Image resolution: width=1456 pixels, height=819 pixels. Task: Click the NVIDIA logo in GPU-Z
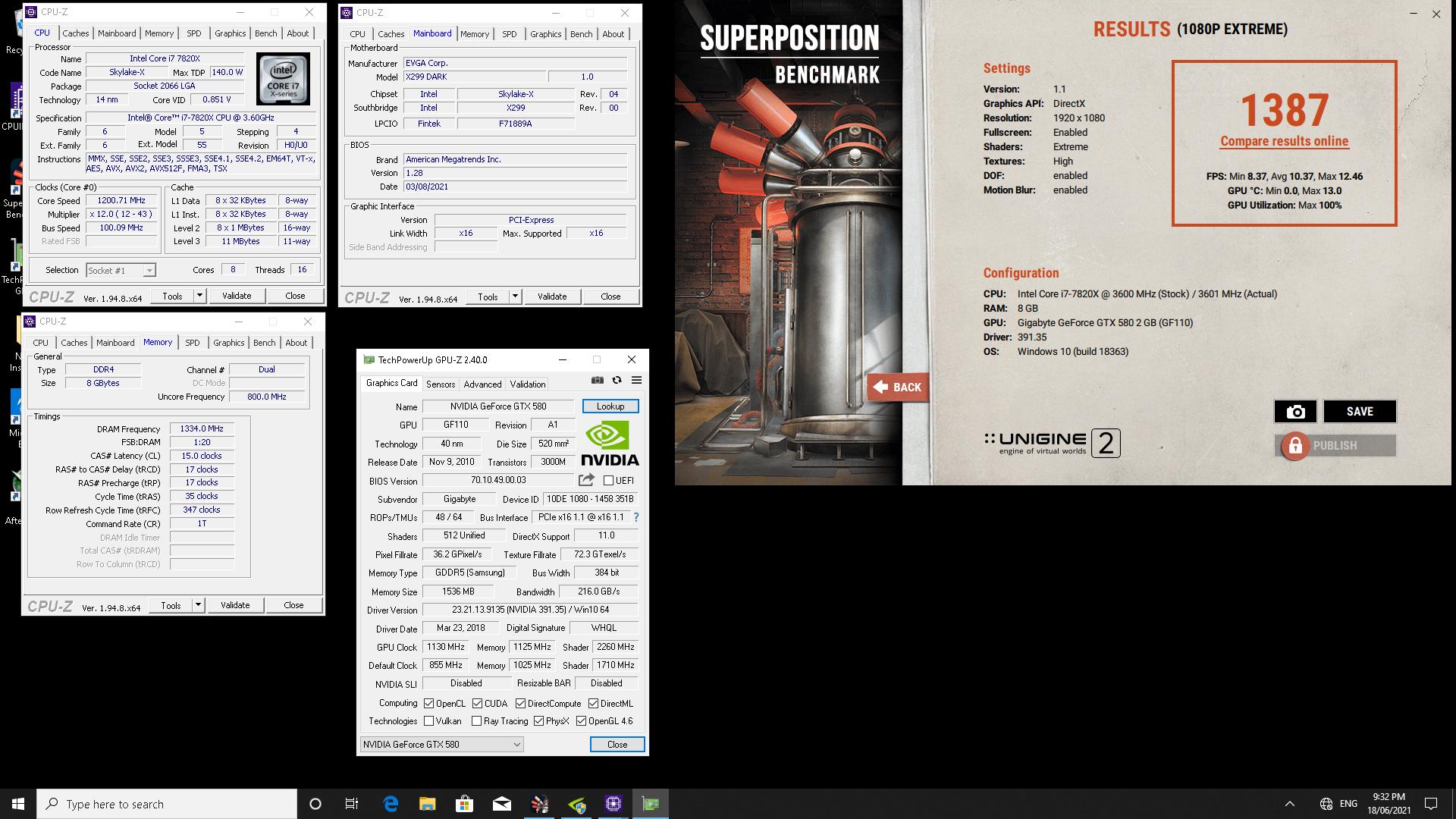pos(610,444)
